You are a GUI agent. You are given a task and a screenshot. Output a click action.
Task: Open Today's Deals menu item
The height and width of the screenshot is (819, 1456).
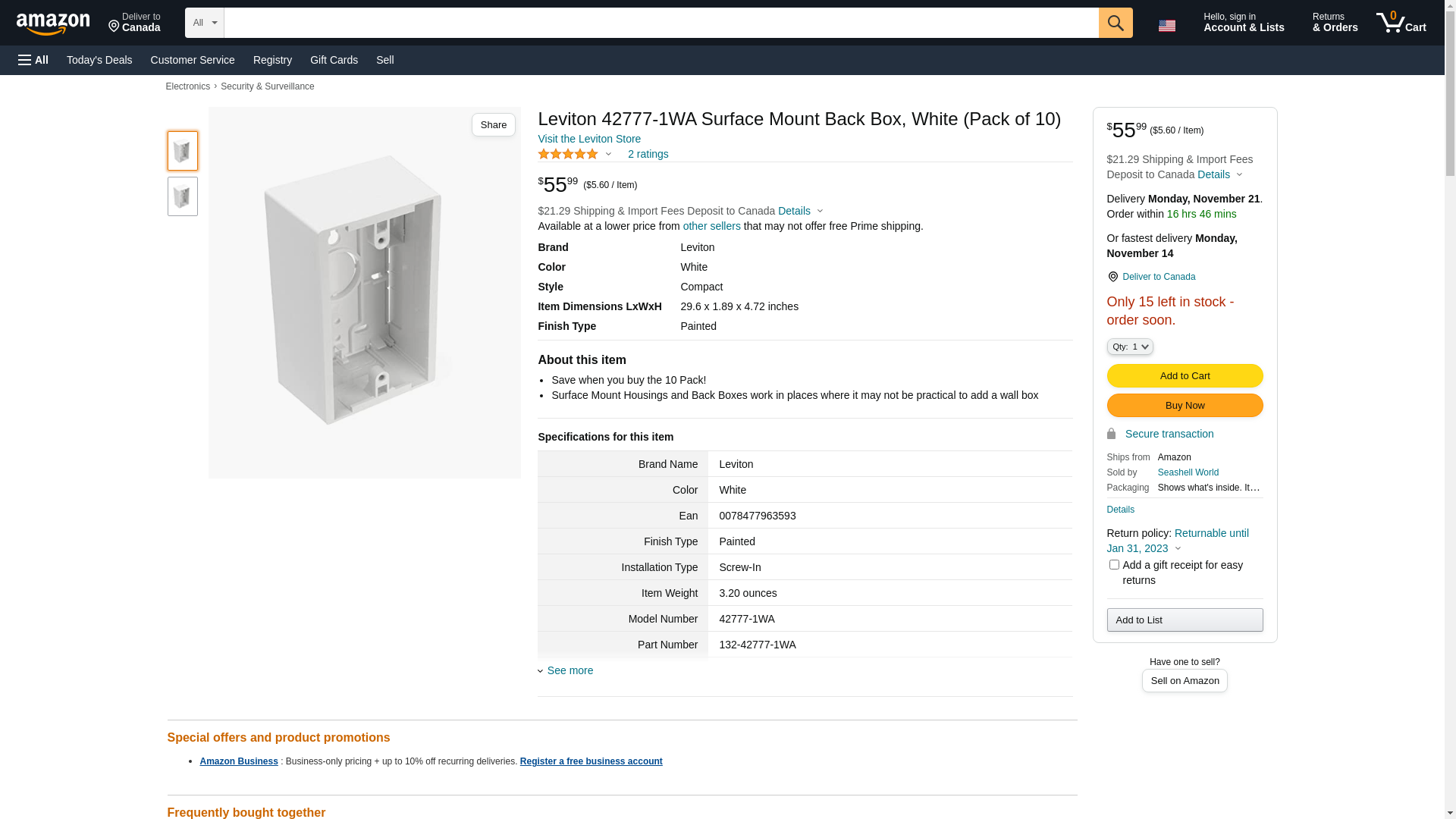click(x=99, y=60)
